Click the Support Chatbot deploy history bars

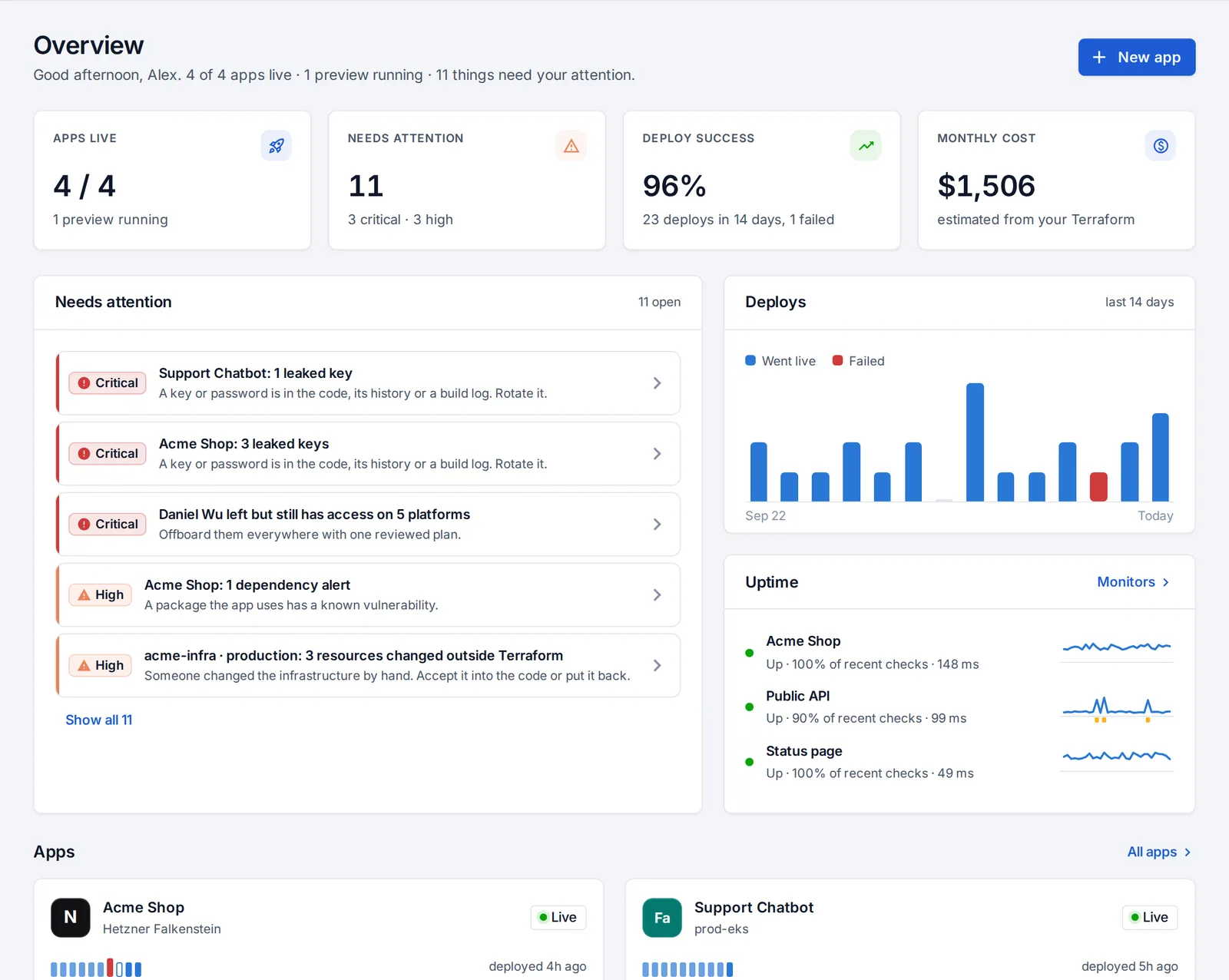click(x=687, y=969)
